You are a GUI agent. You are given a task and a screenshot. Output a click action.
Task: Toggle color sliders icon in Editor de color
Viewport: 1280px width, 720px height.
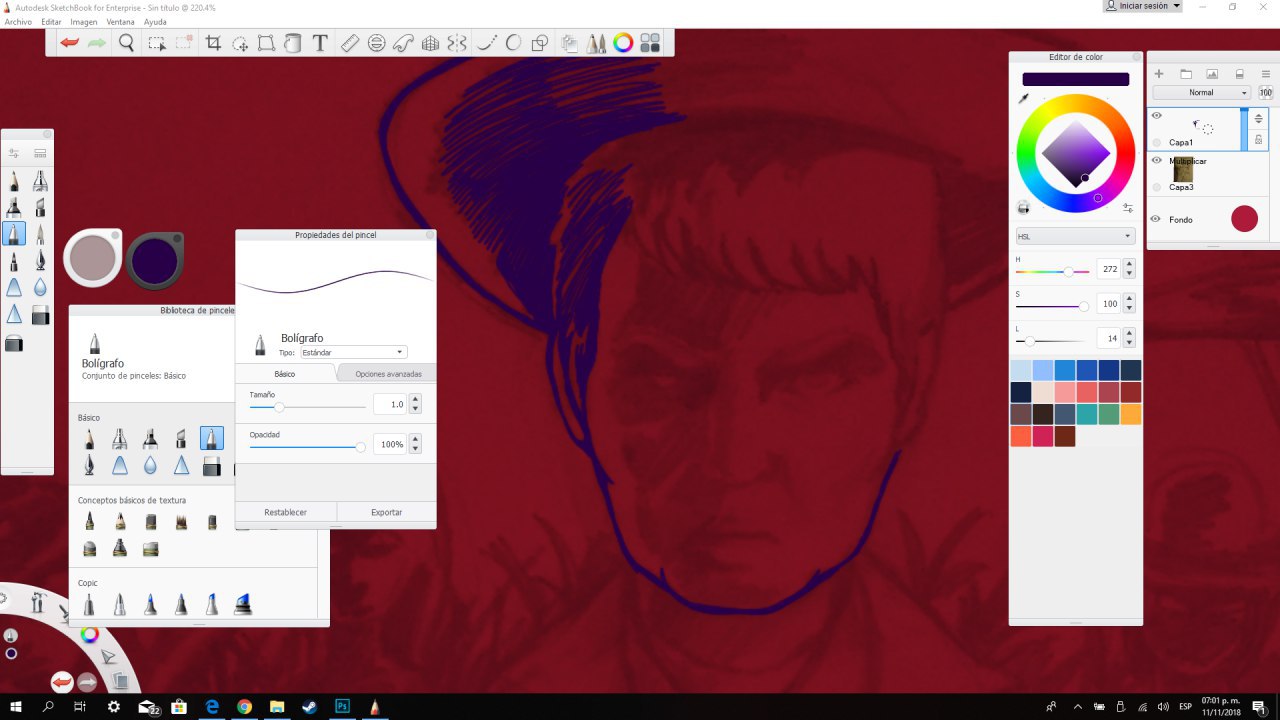(1128, 208)
